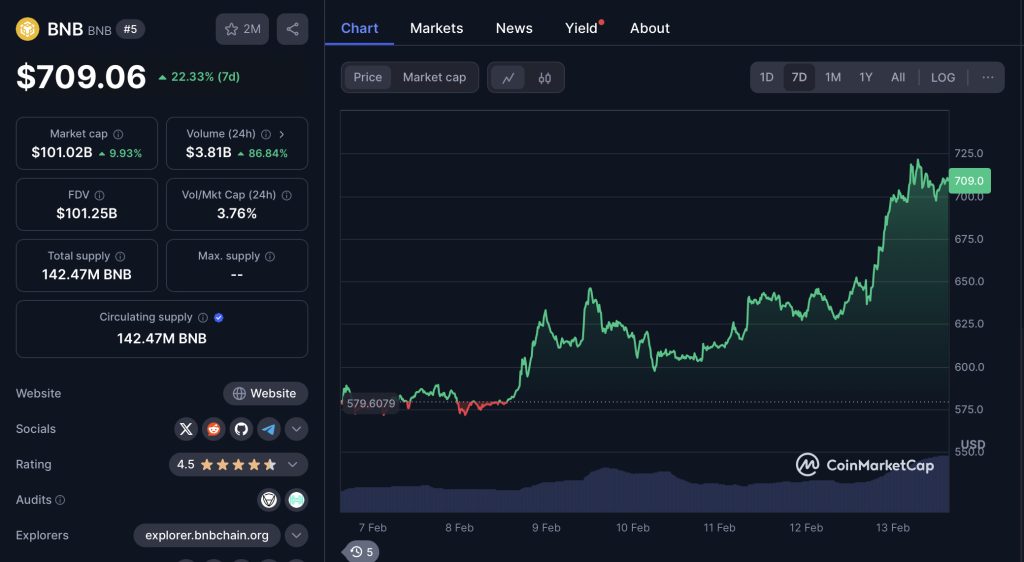Set chart range to All
1024x562 pixels.
point(899,77)
